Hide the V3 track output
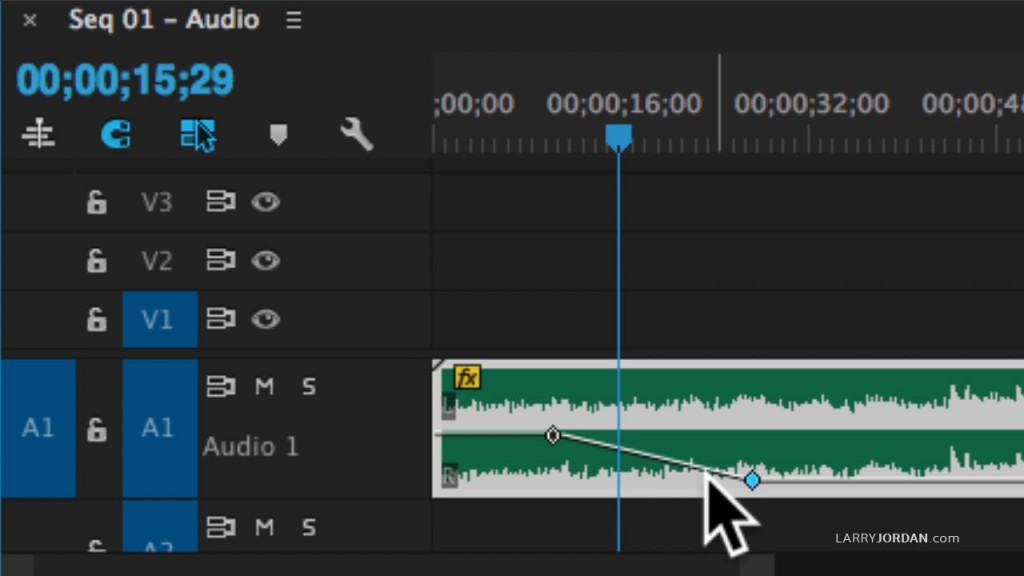This screenshot has height=576, width=1024. pyautogui.click(x=266, y=202)
